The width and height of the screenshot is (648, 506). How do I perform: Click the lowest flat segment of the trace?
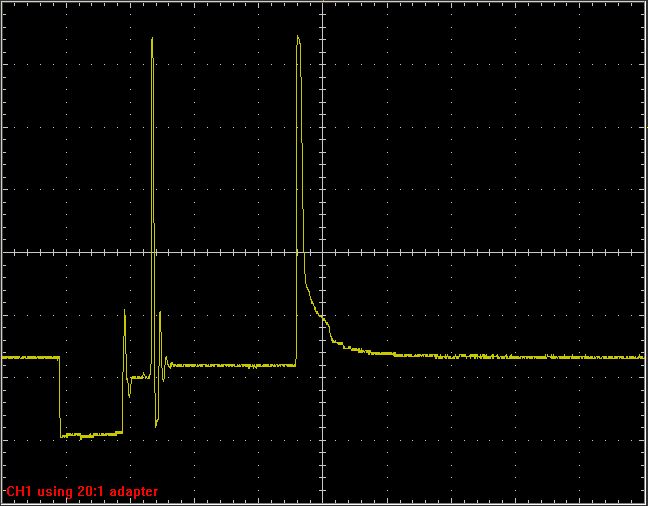90,435
